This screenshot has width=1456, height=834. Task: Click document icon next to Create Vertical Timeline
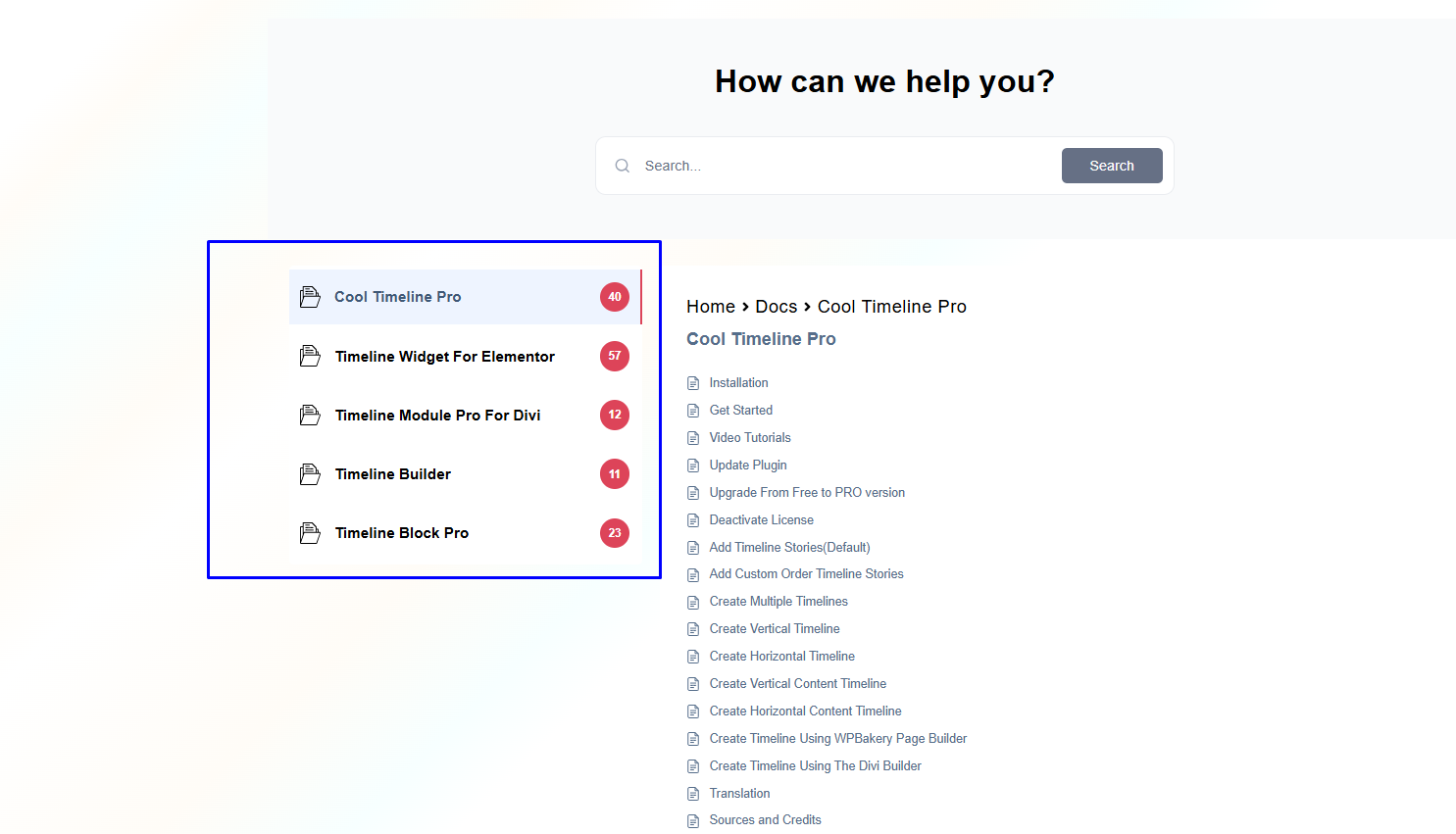pyautogui.click(x=693, y=629)
